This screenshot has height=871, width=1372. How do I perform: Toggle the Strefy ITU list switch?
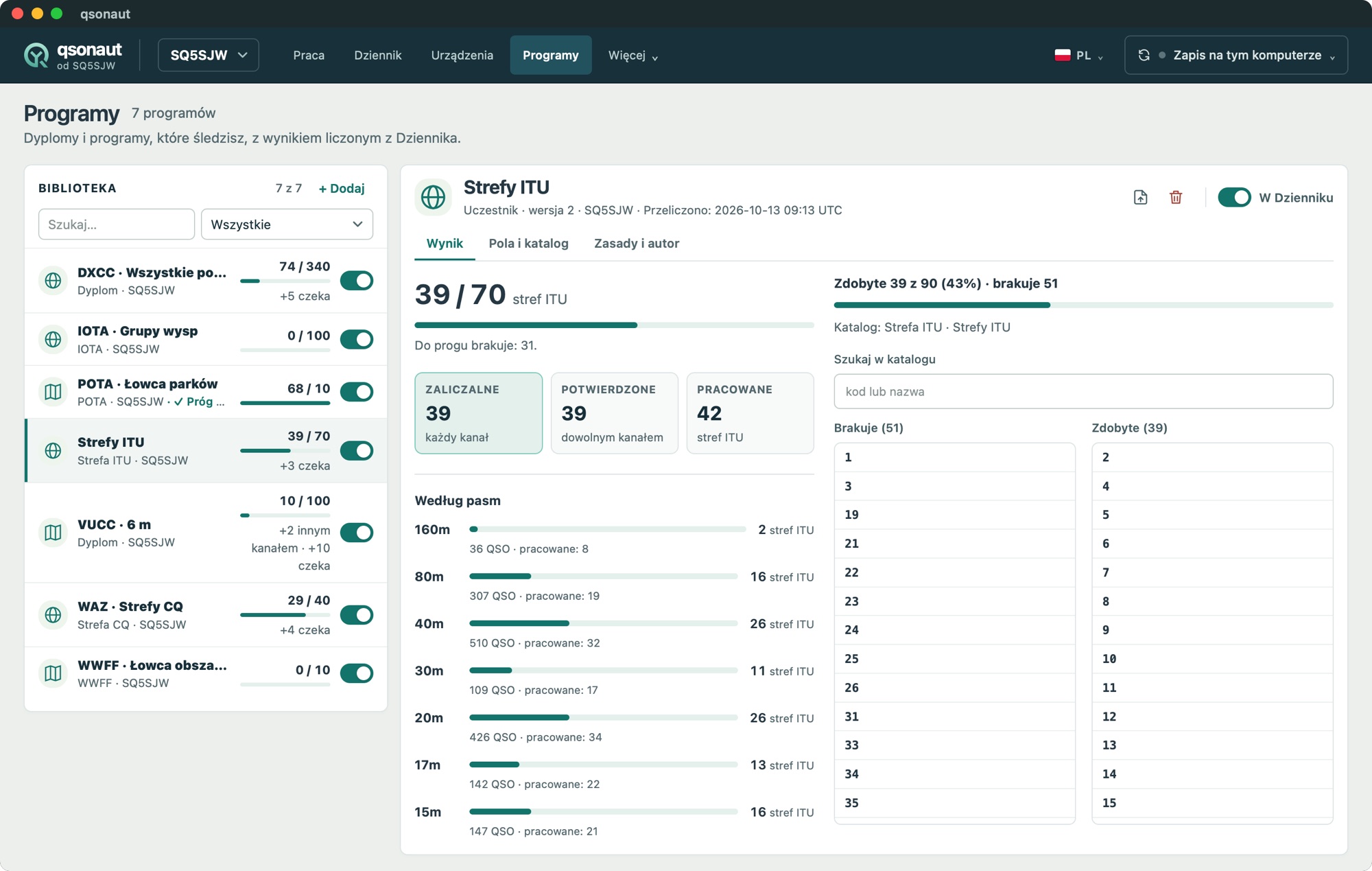click(357, 450)
